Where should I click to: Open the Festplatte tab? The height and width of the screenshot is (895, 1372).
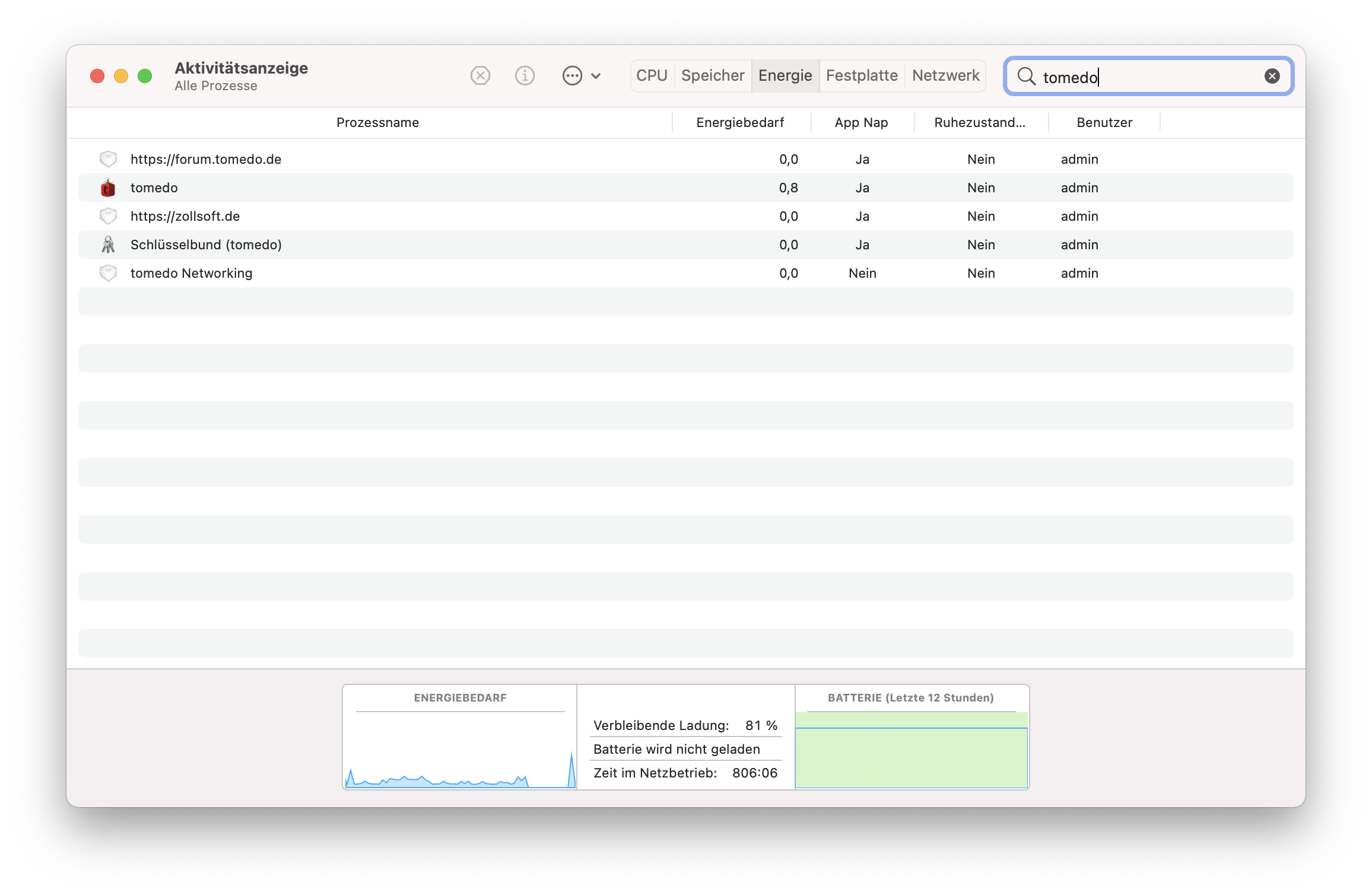862,76
